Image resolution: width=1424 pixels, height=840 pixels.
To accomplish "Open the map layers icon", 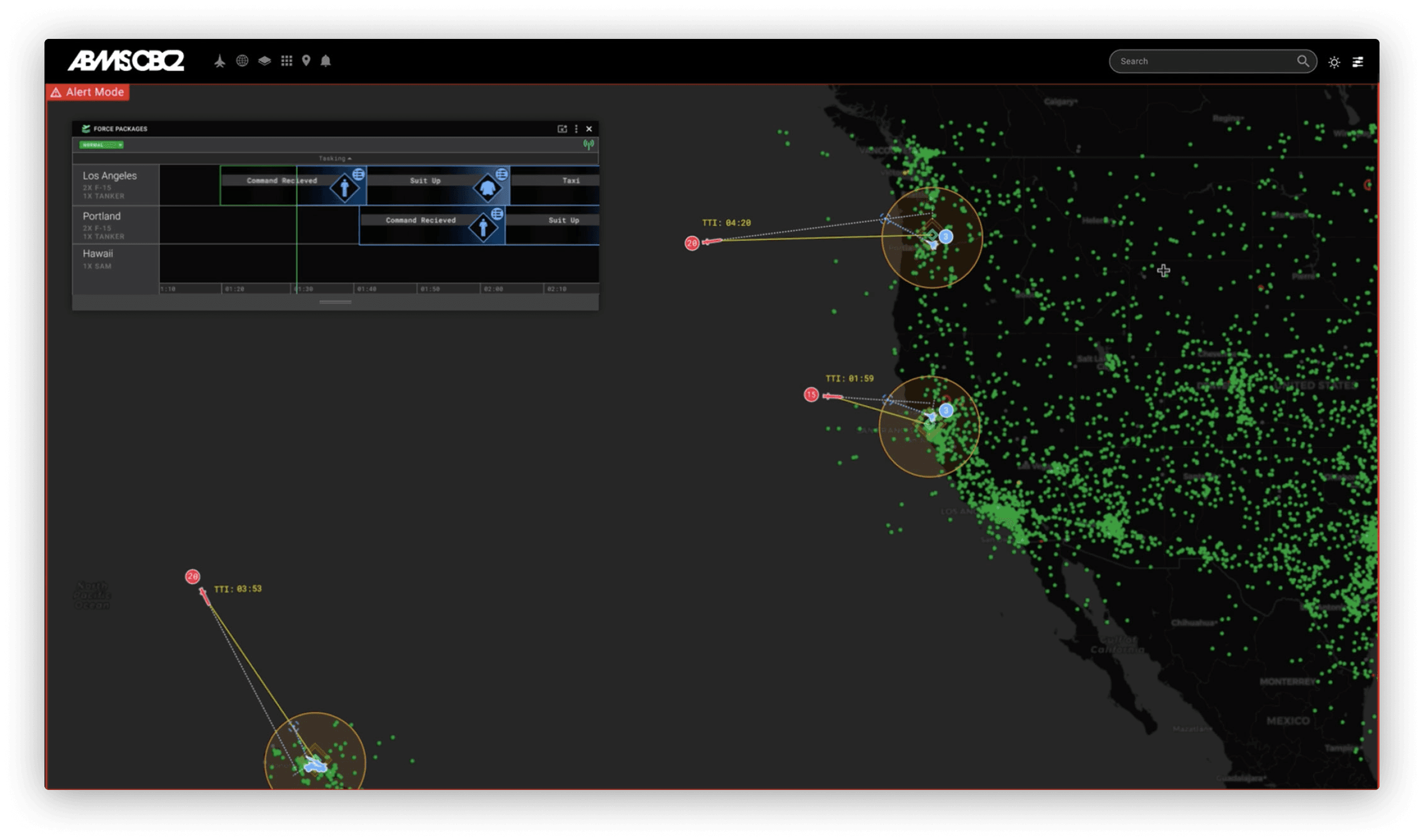I will pos(264,61).
